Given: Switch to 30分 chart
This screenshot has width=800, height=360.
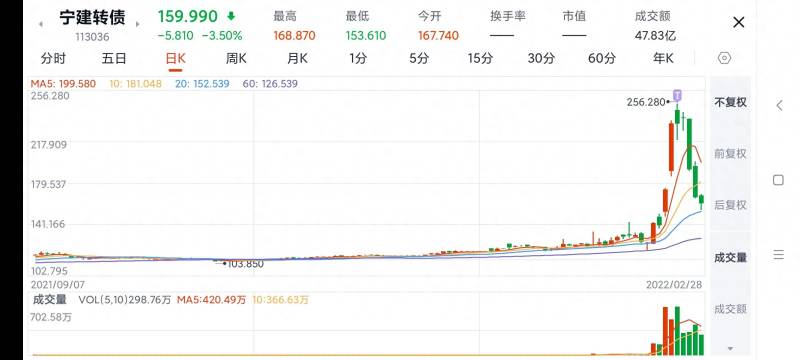Looking at the screenshot, I should coord(541,59).
